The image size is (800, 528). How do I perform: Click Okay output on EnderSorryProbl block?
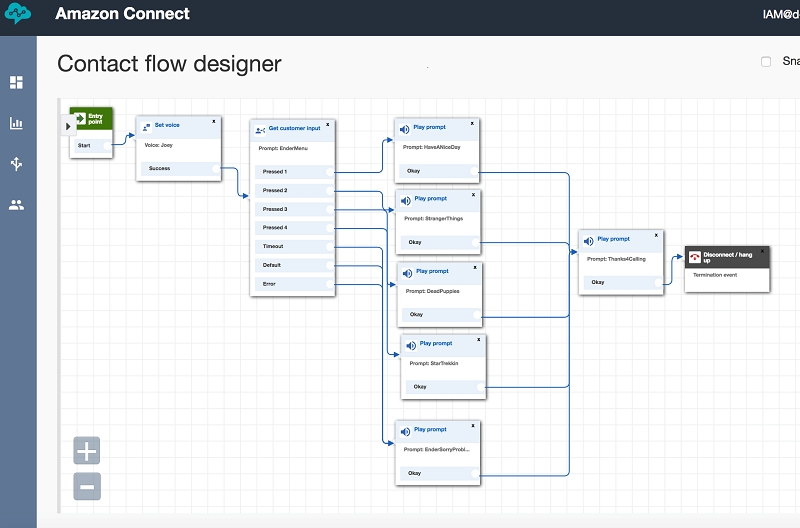coord(440,473)
